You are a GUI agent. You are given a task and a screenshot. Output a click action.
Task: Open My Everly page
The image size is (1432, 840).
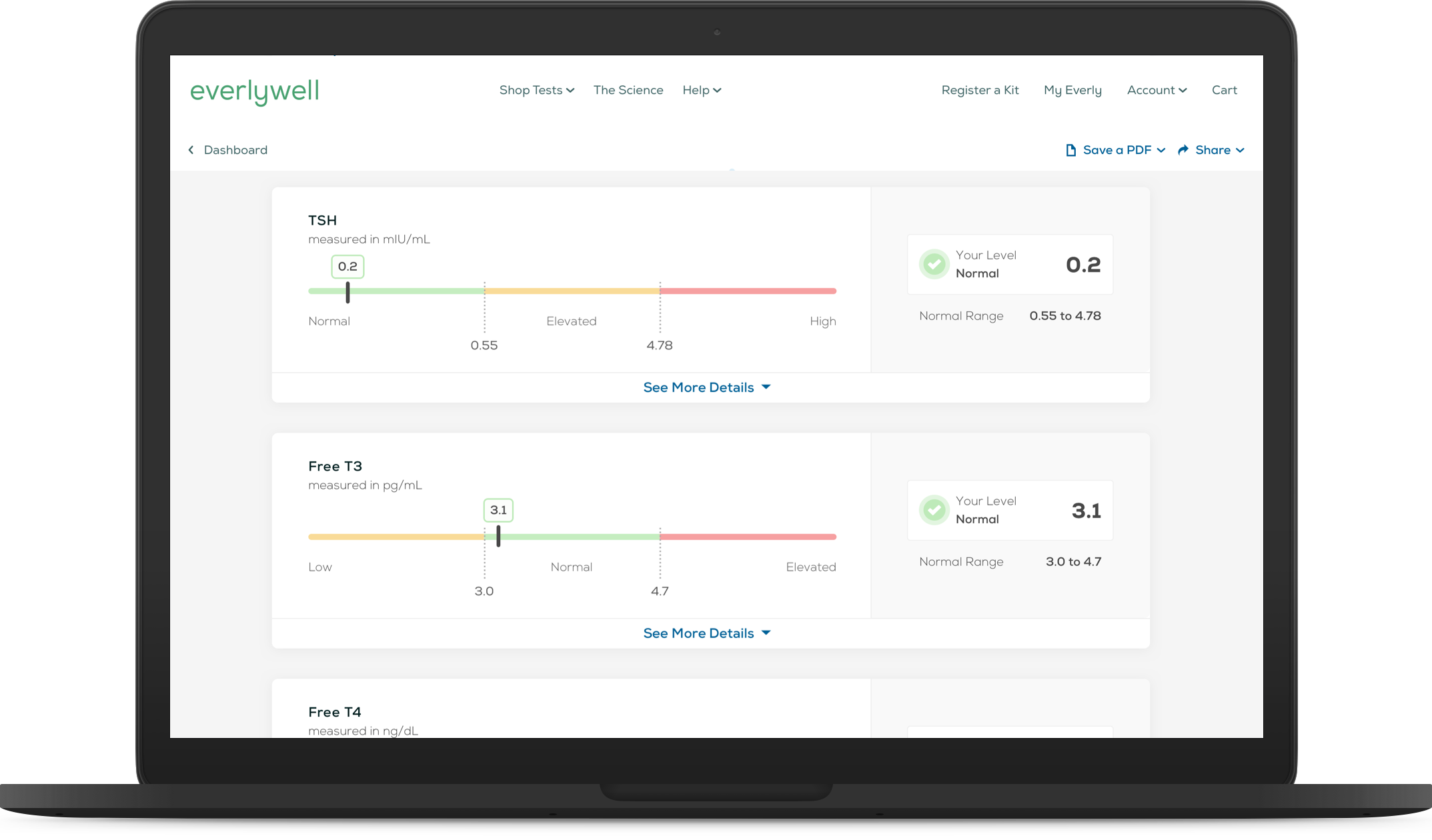pyautogui.click(x=1072, y=90)
